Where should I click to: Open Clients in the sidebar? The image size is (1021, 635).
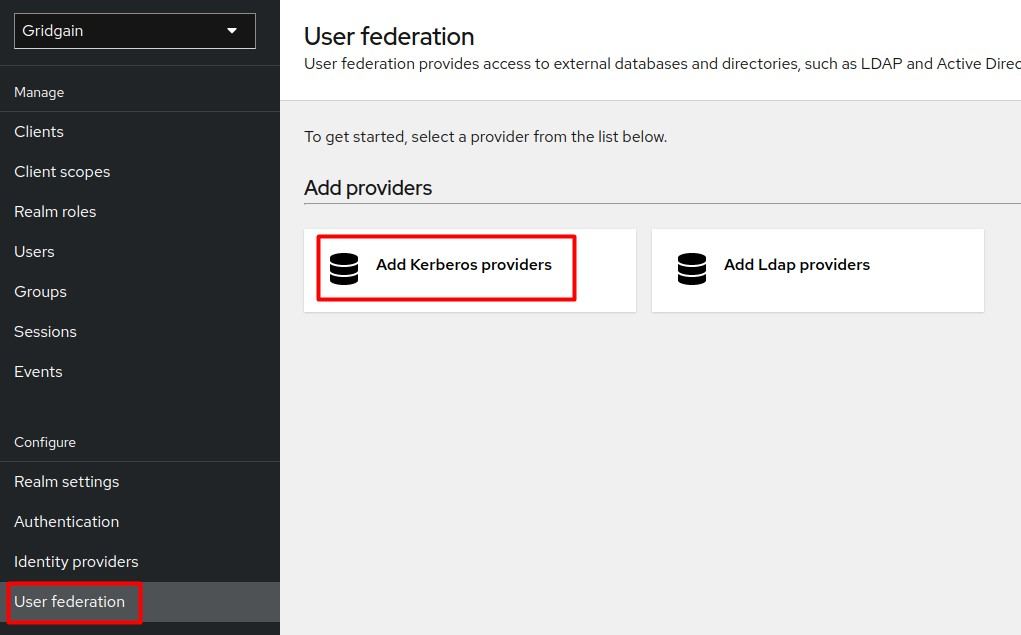(140, 132)
